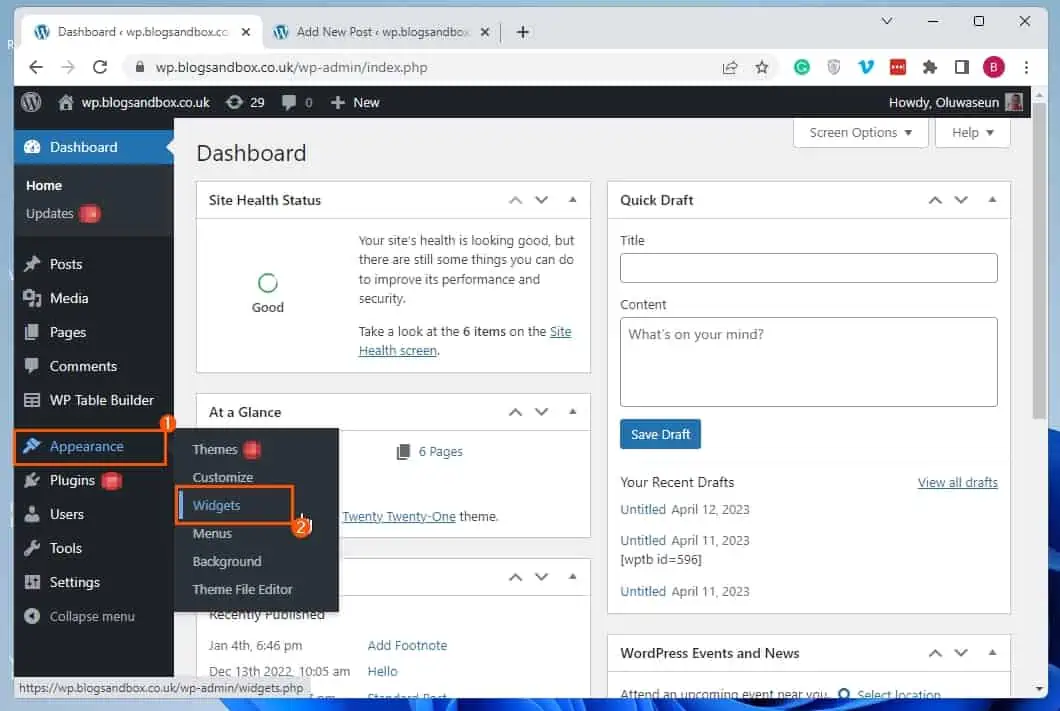Expand the Help dropdown tab

[972, 132]
